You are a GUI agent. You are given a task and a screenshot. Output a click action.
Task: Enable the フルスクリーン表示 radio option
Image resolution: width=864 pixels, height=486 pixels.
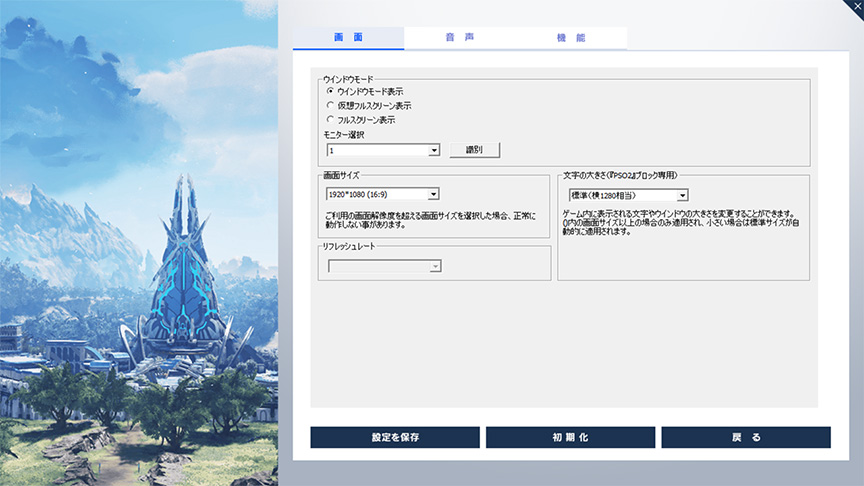tap(331, 119)
